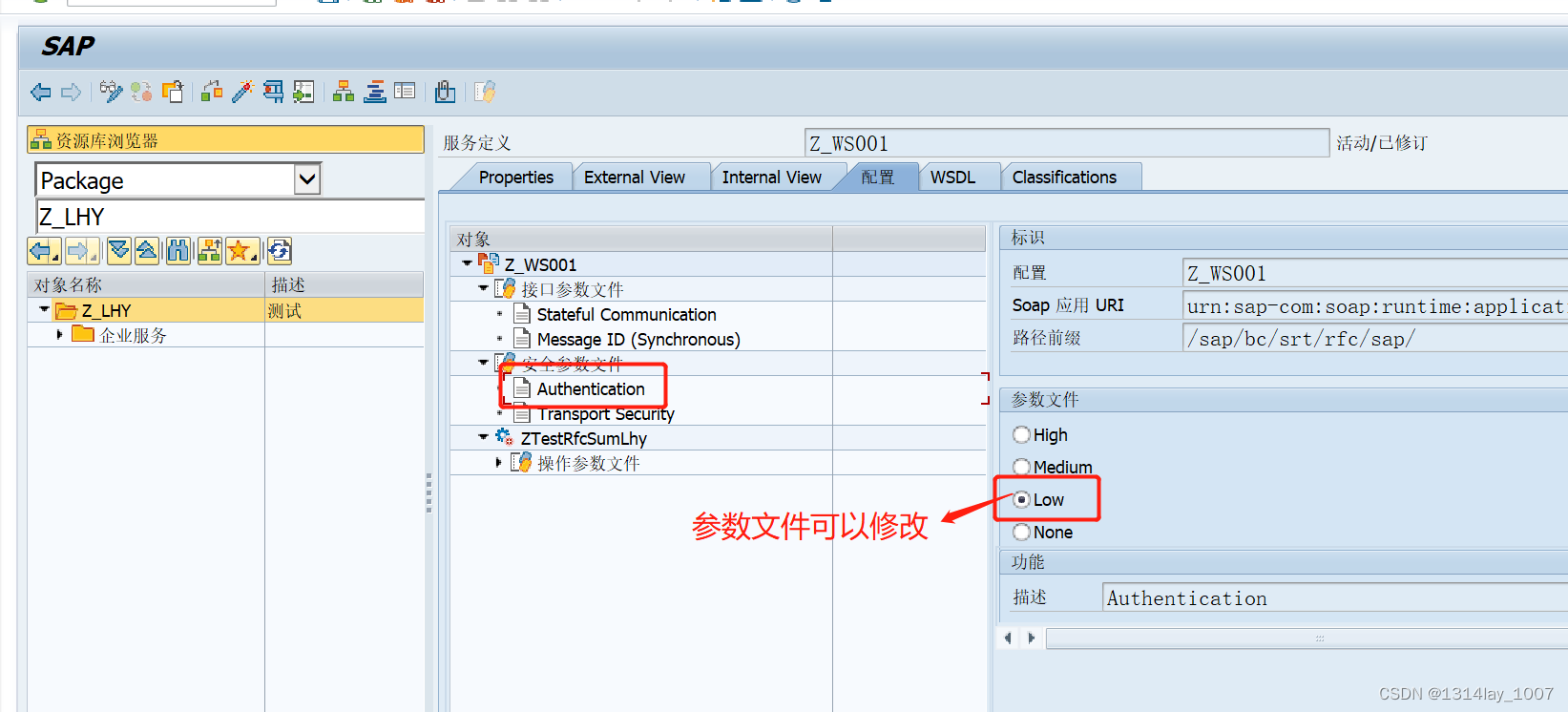Collapse the 接口参数文件 node
1568x712 pixels.
click(x=483, y=288)
